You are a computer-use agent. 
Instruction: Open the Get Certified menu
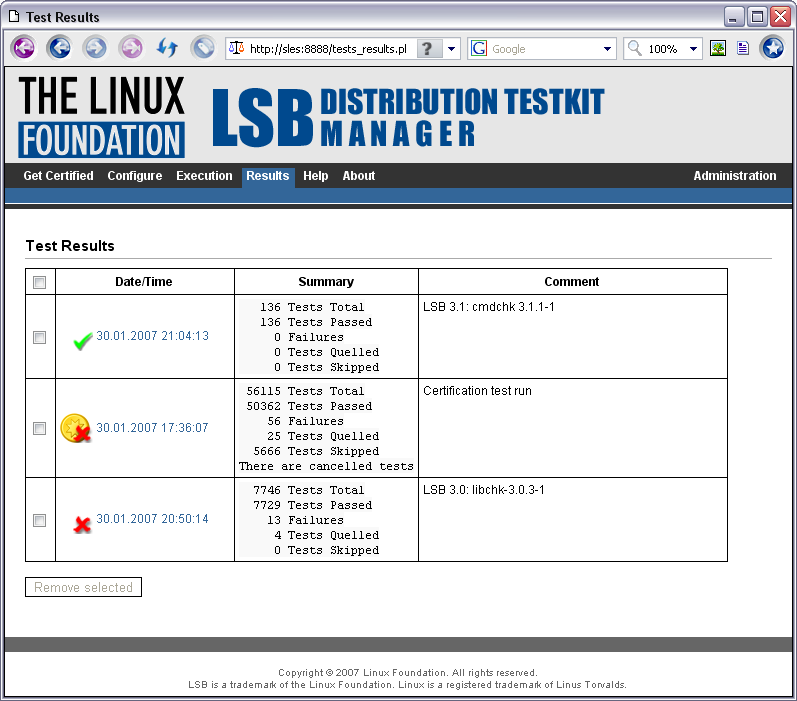coord(58,176)
